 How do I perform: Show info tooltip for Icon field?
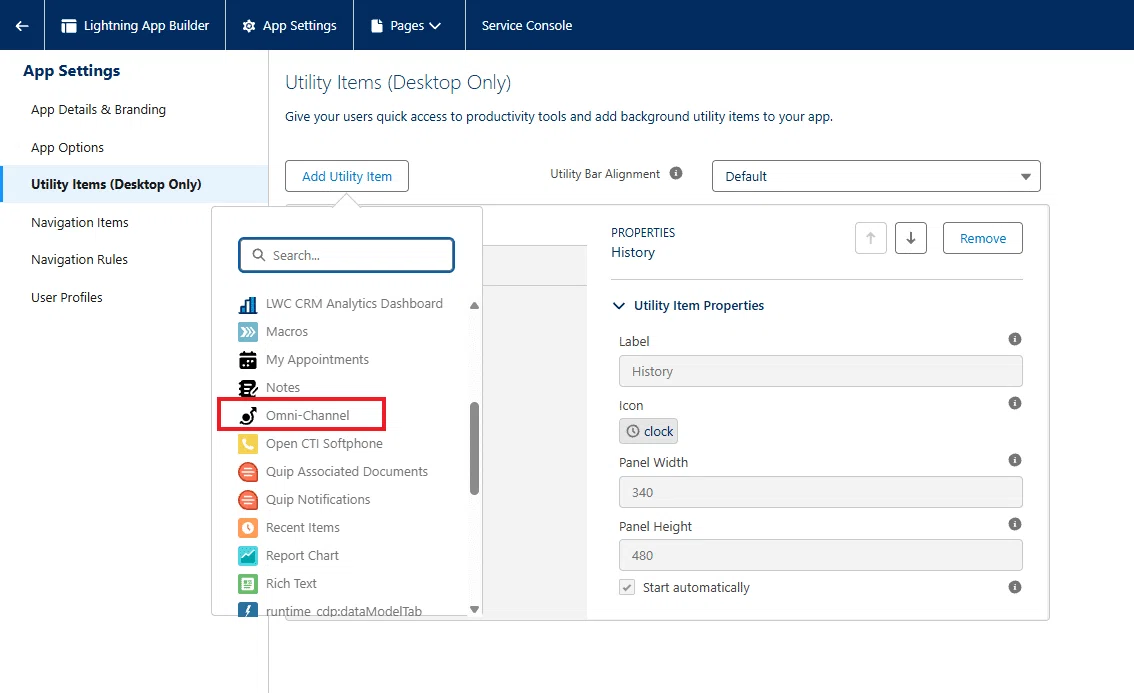click(1015, 403)
